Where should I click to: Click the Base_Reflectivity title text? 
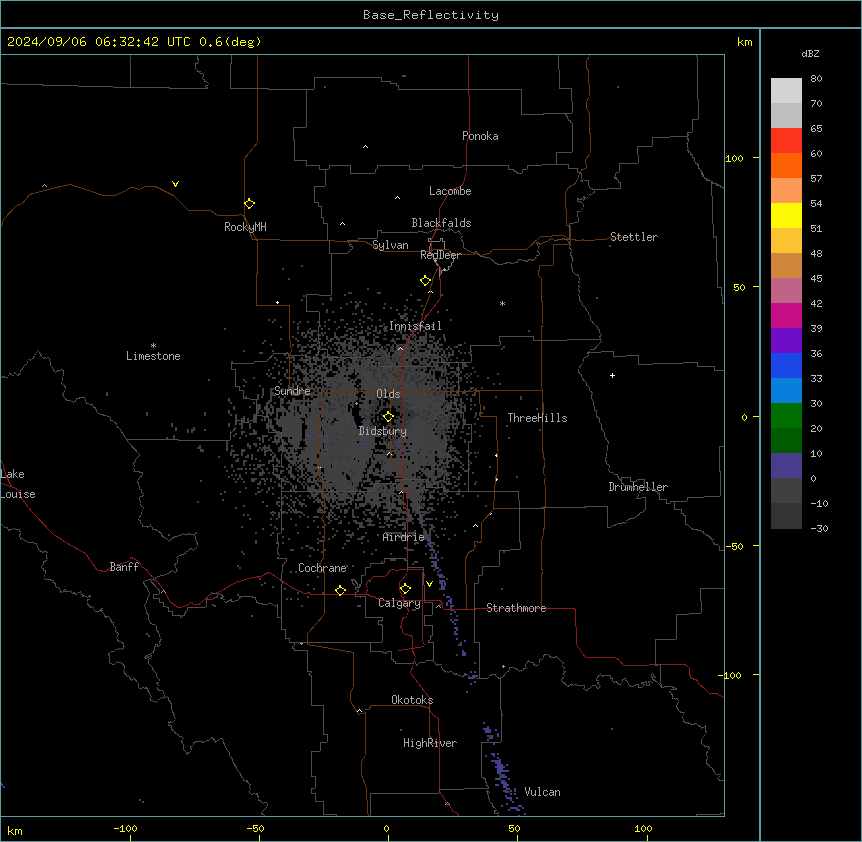pos(431,15)
